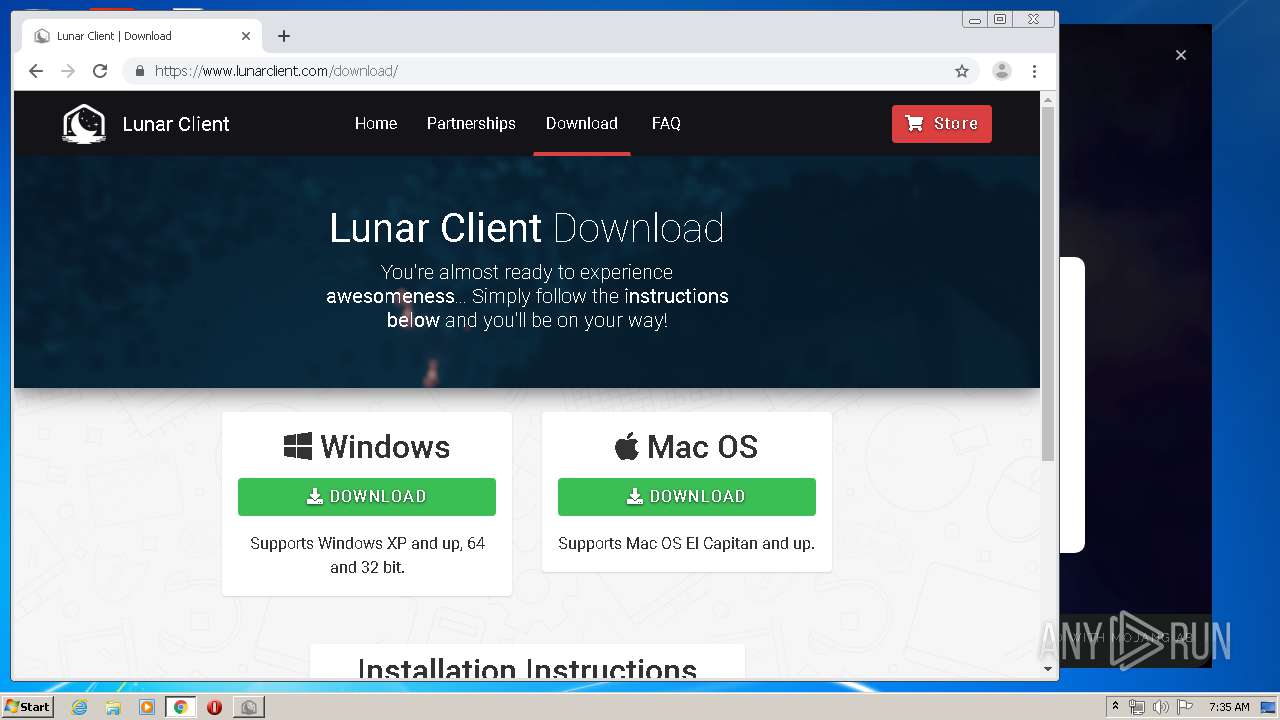The image size is (1280, 720).
Task: Open Action Center flag icon
Action: [x=1184, y=707]
